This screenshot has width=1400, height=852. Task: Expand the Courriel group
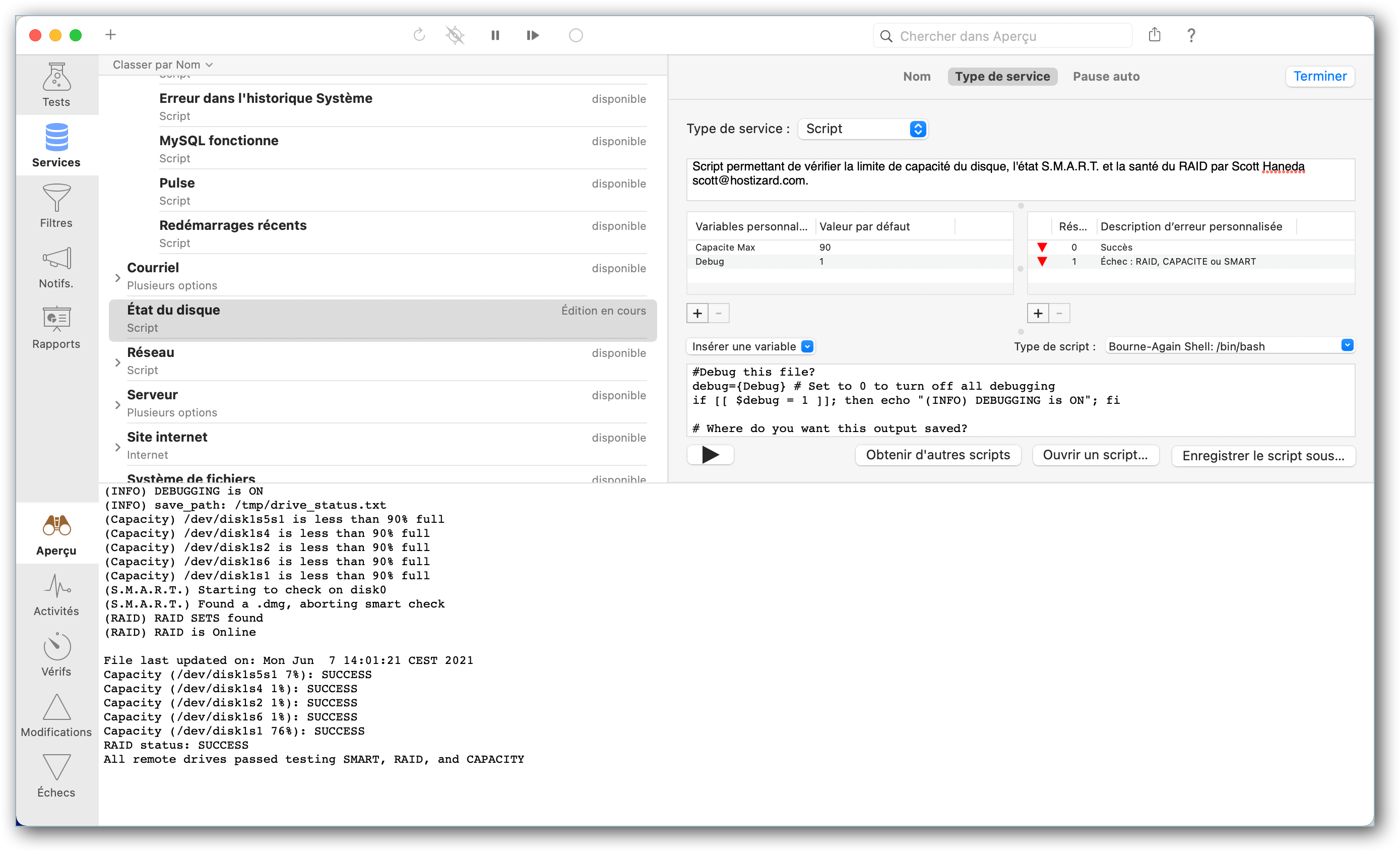117,277
